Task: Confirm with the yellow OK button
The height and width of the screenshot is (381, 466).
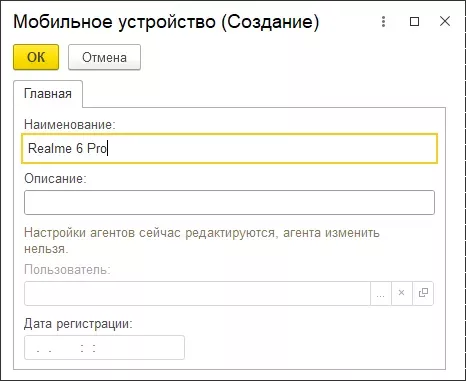Action: click(36, 57)
